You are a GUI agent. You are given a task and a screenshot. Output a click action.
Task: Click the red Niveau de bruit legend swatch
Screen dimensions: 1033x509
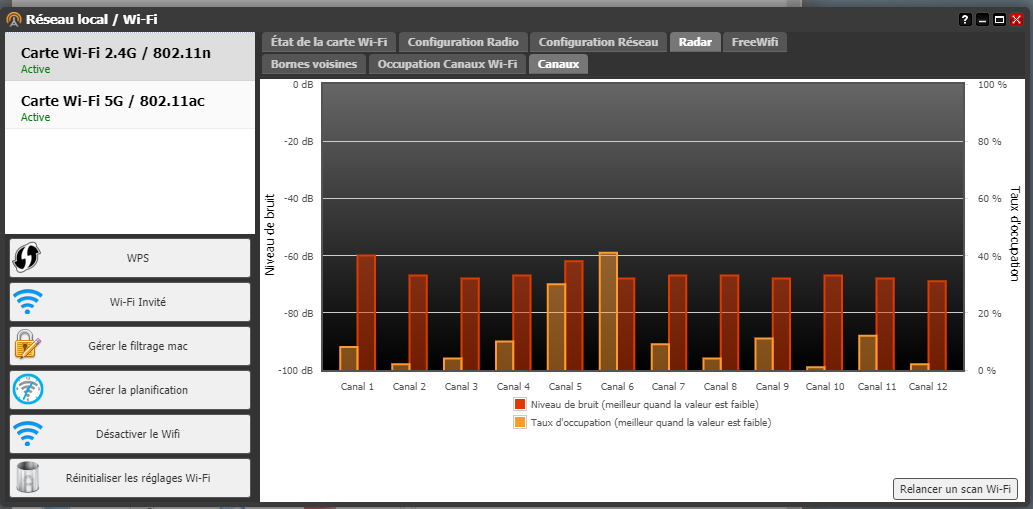click(520, 404)
